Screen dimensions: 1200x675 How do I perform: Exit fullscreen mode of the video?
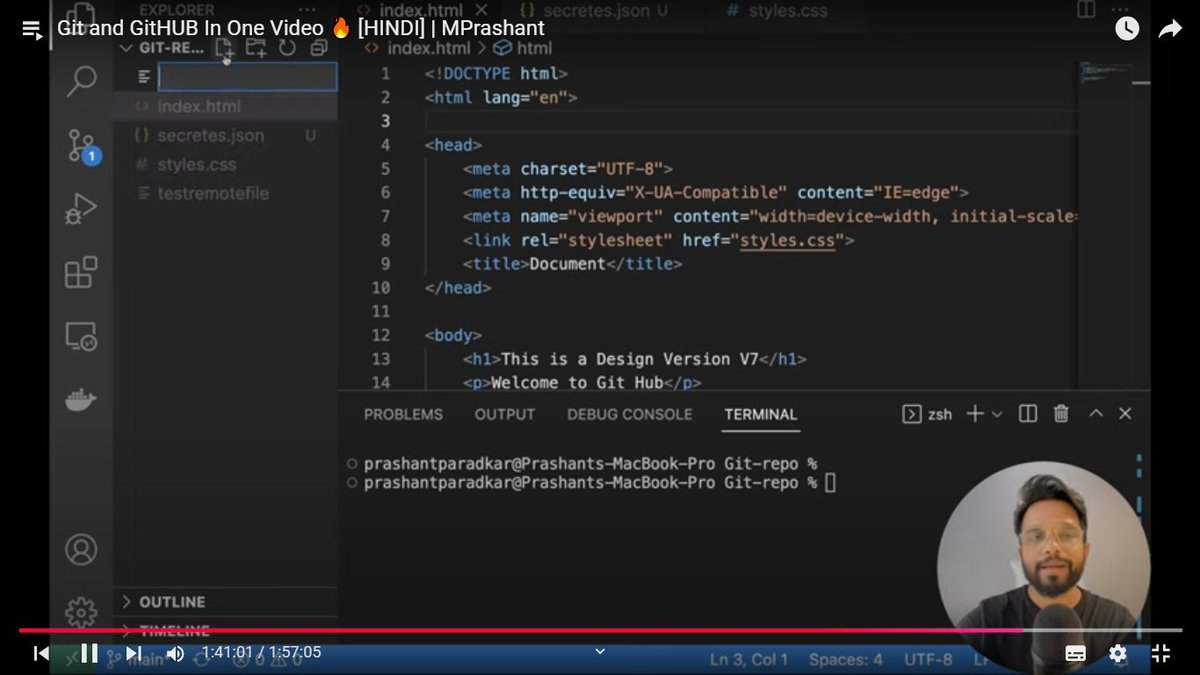1161,653
